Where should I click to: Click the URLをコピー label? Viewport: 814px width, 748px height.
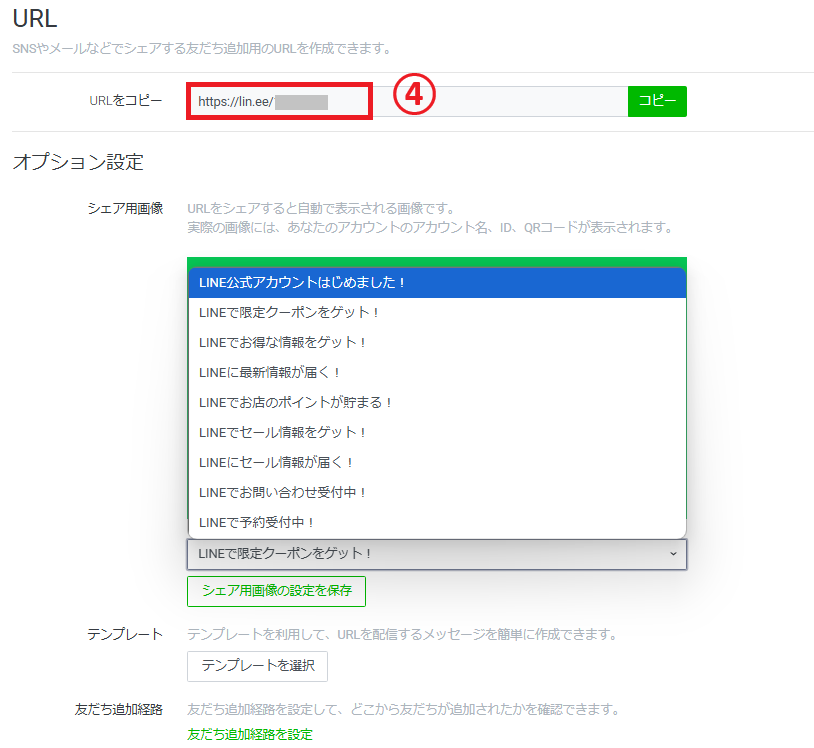(126, 101)
